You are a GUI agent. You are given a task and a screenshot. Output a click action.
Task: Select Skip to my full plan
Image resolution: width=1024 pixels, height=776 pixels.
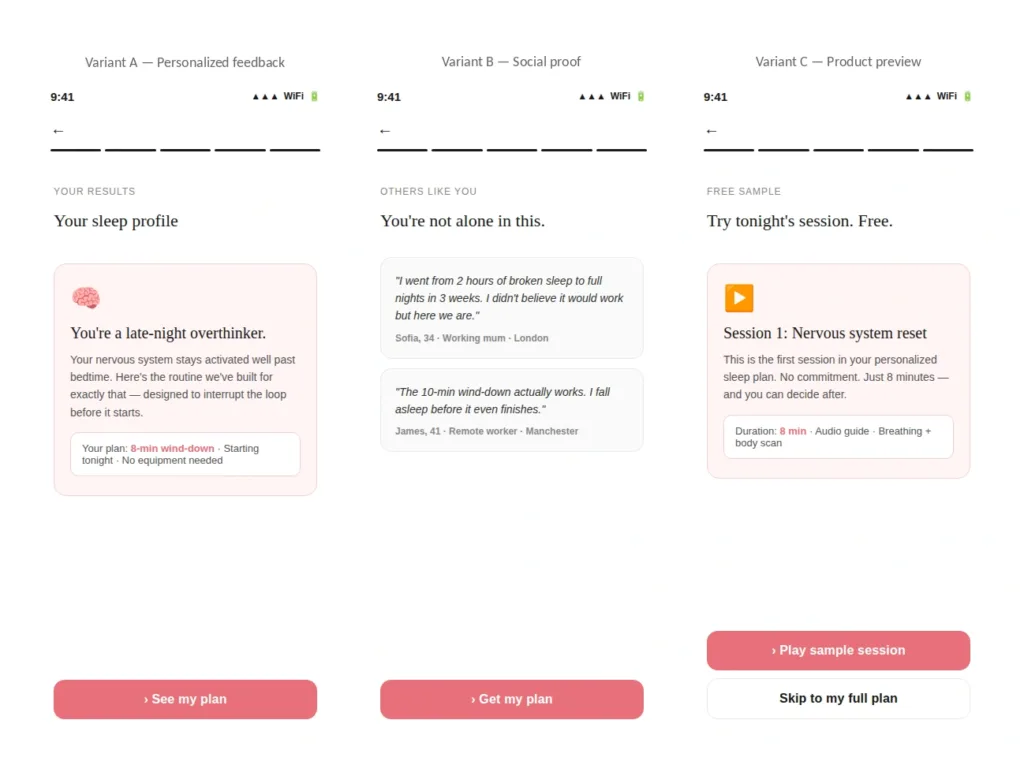tap(838, 698)
